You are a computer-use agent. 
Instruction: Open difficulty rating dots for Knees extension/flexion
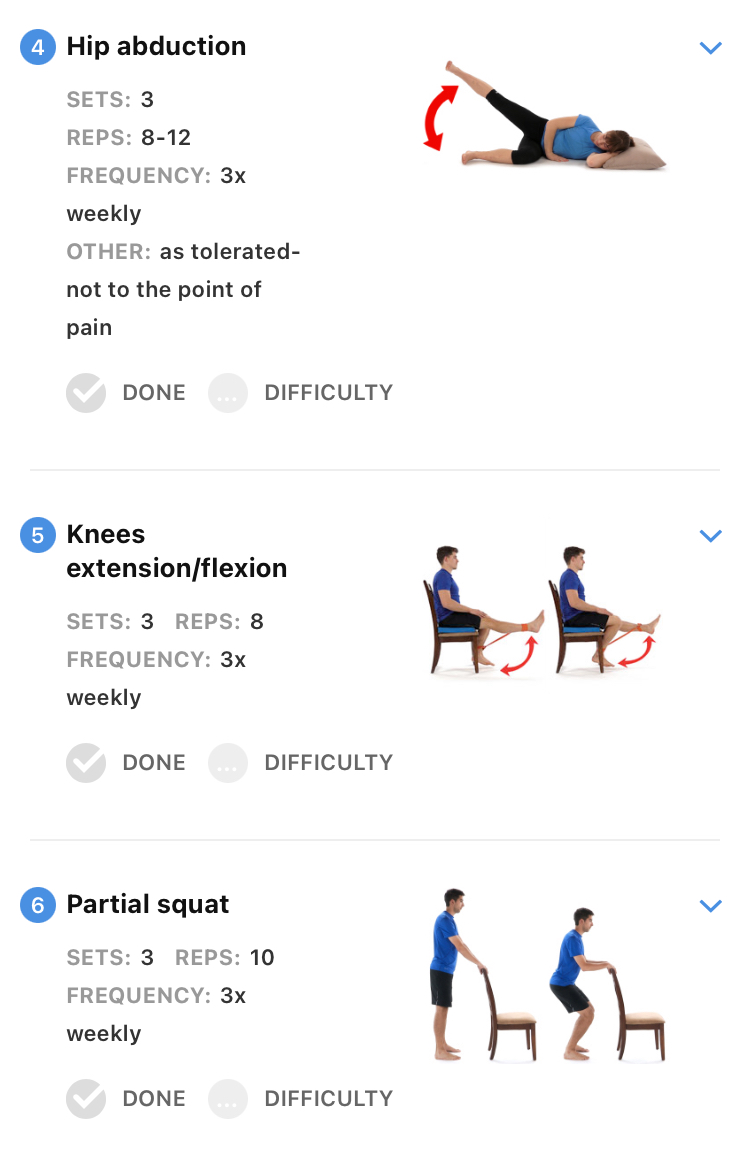click(227, 763)
